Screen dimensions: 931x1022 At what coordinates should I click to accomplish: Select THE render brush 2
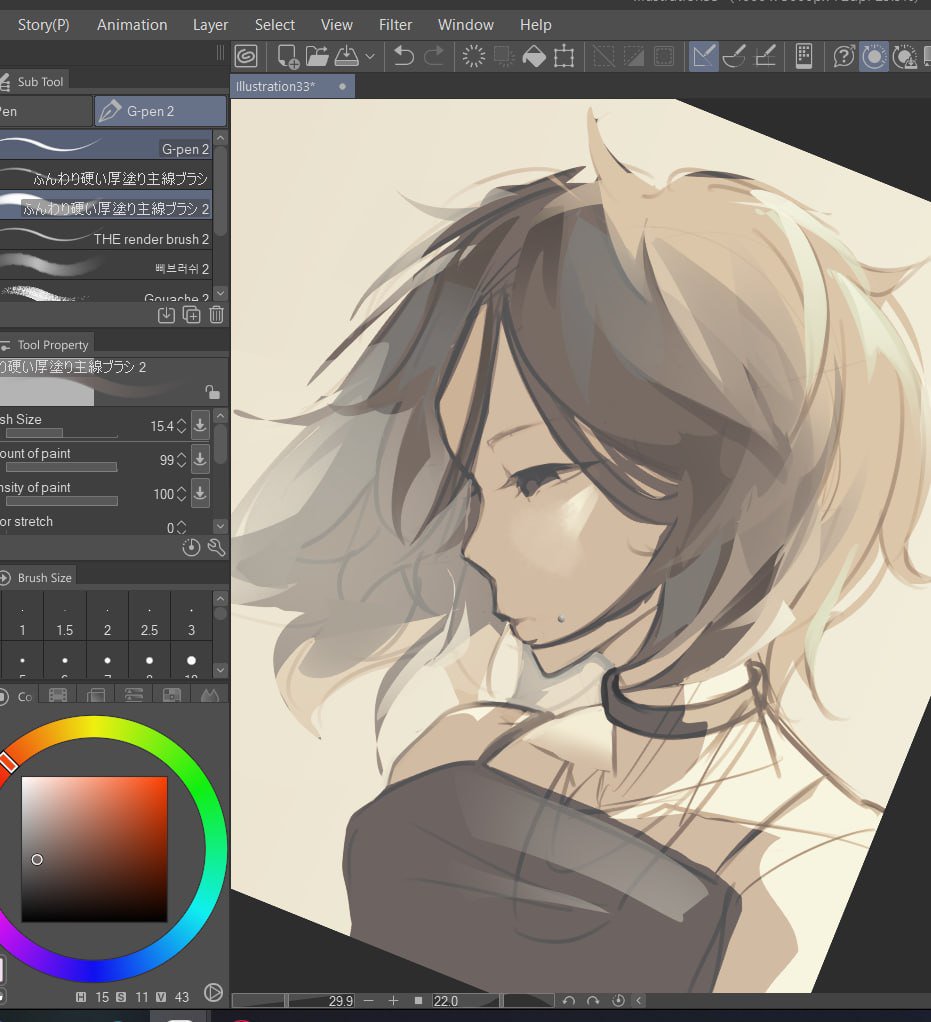point(106,236)
